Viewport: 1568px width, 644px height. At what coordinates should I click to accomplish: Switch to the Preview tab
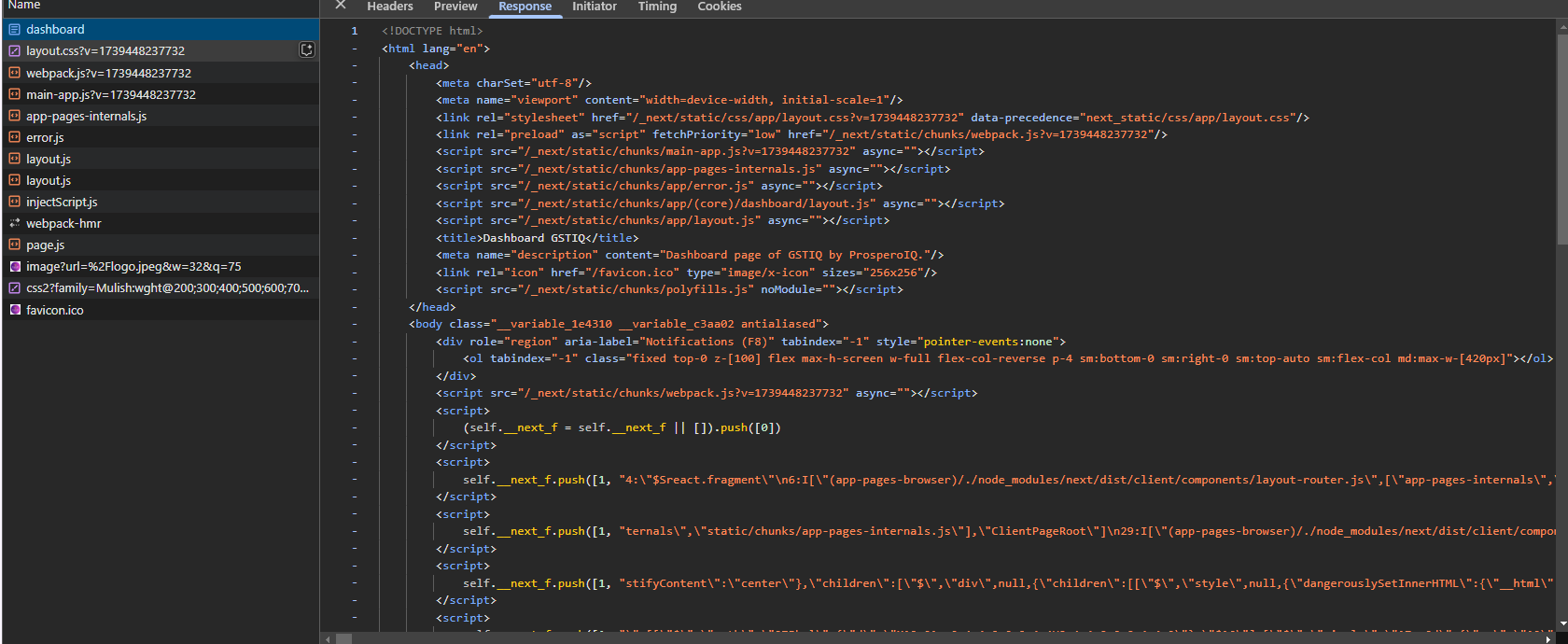coord(455,7)
